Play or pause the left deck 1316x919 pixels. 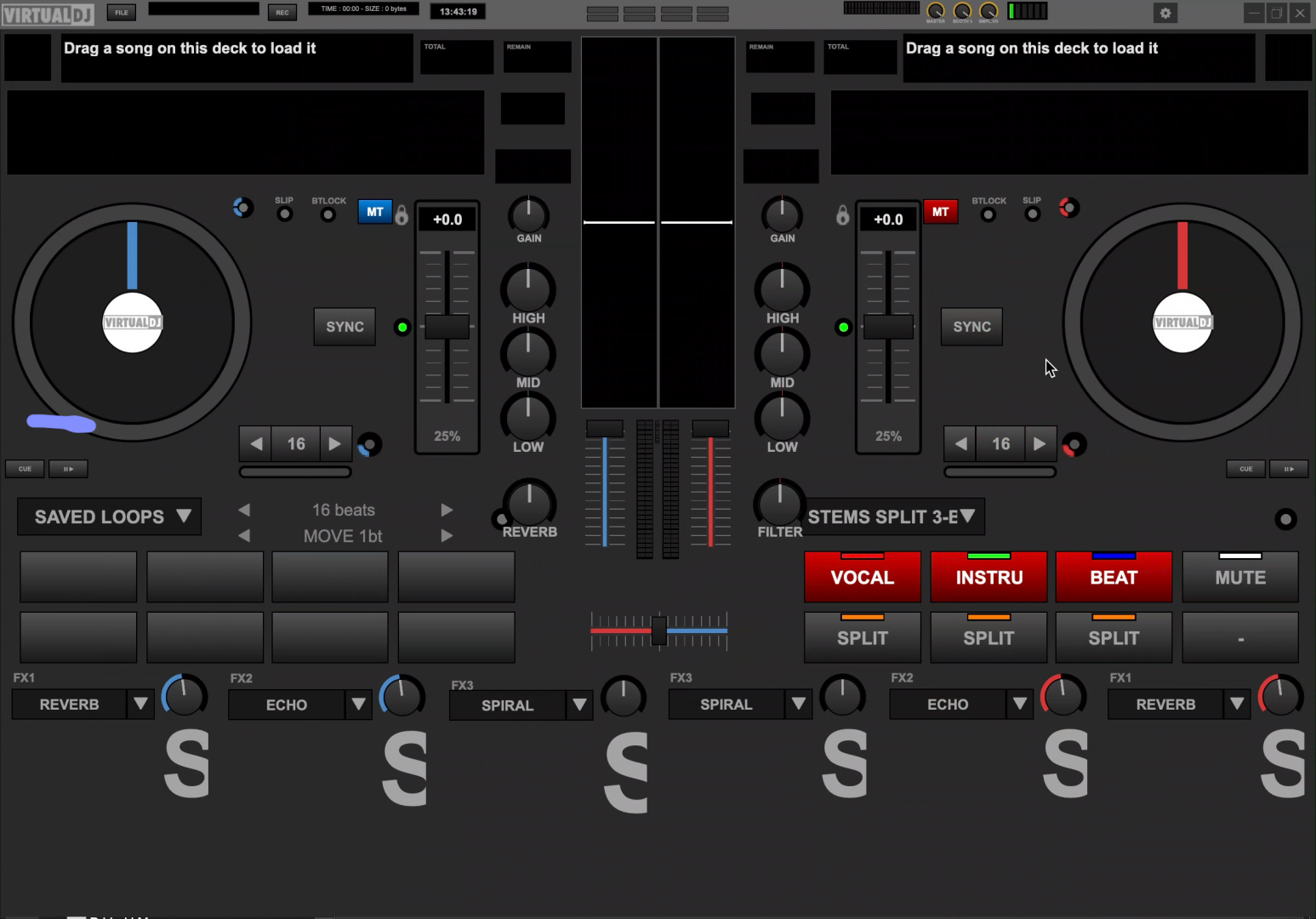tap(68, 469)
